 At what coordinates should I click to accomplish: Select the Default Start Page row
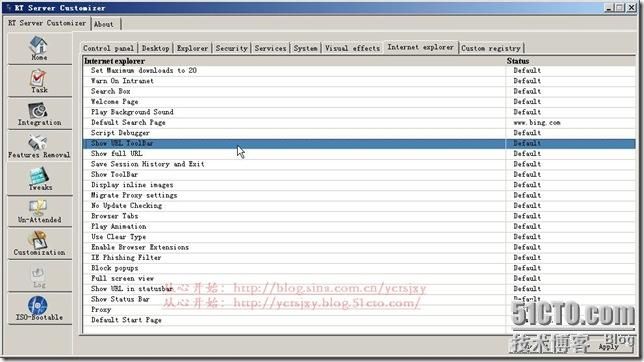tap(359, 320)
